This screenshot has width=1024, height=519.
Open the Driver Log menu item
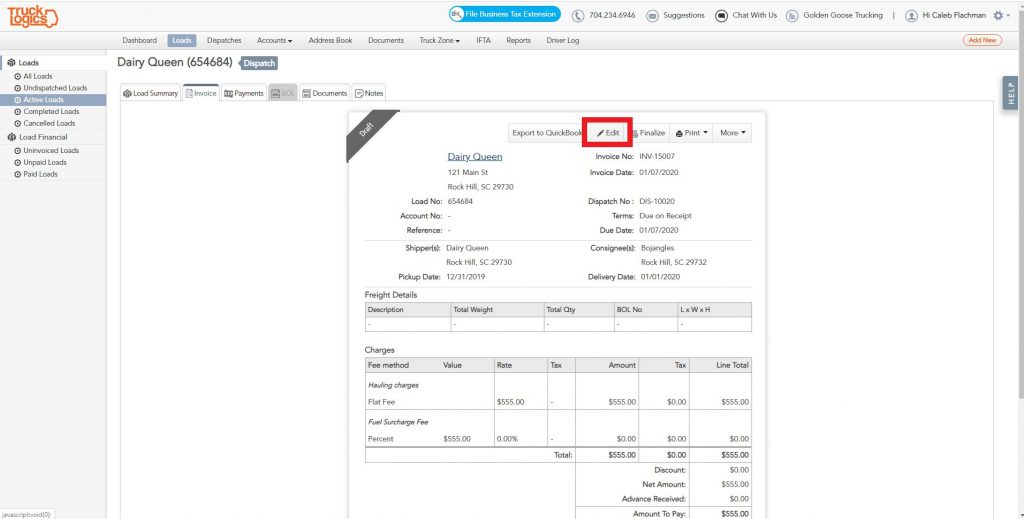(563, 40)
